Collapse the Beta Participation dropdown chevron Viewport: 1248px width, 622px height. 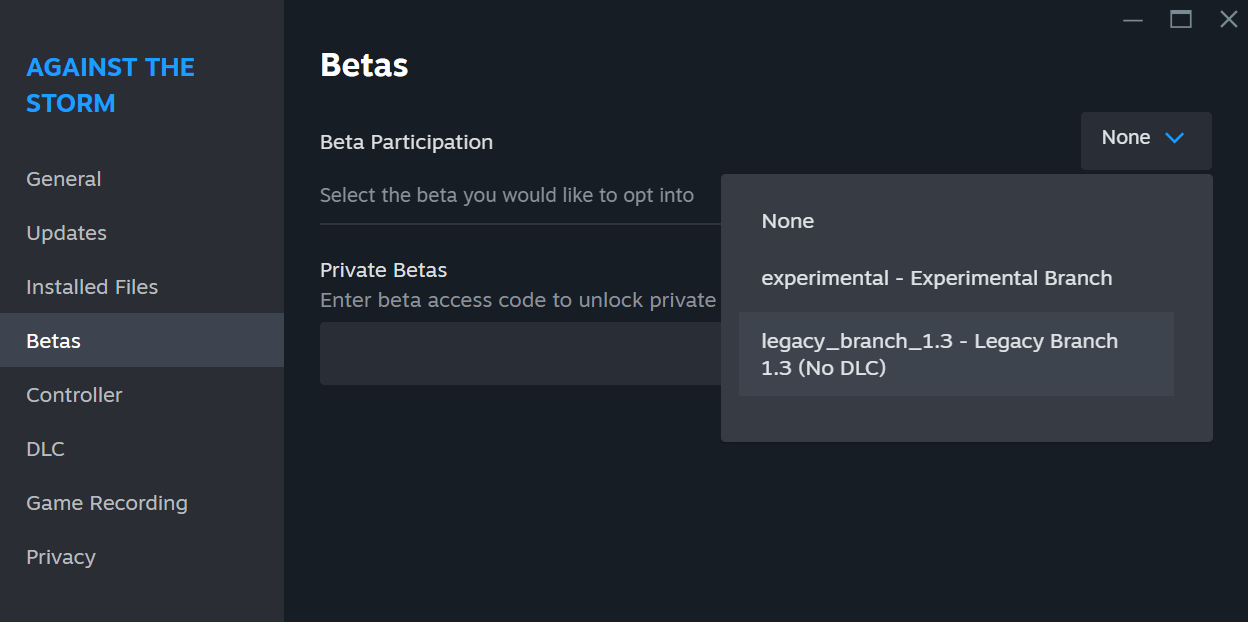[x=1175, y=138]
